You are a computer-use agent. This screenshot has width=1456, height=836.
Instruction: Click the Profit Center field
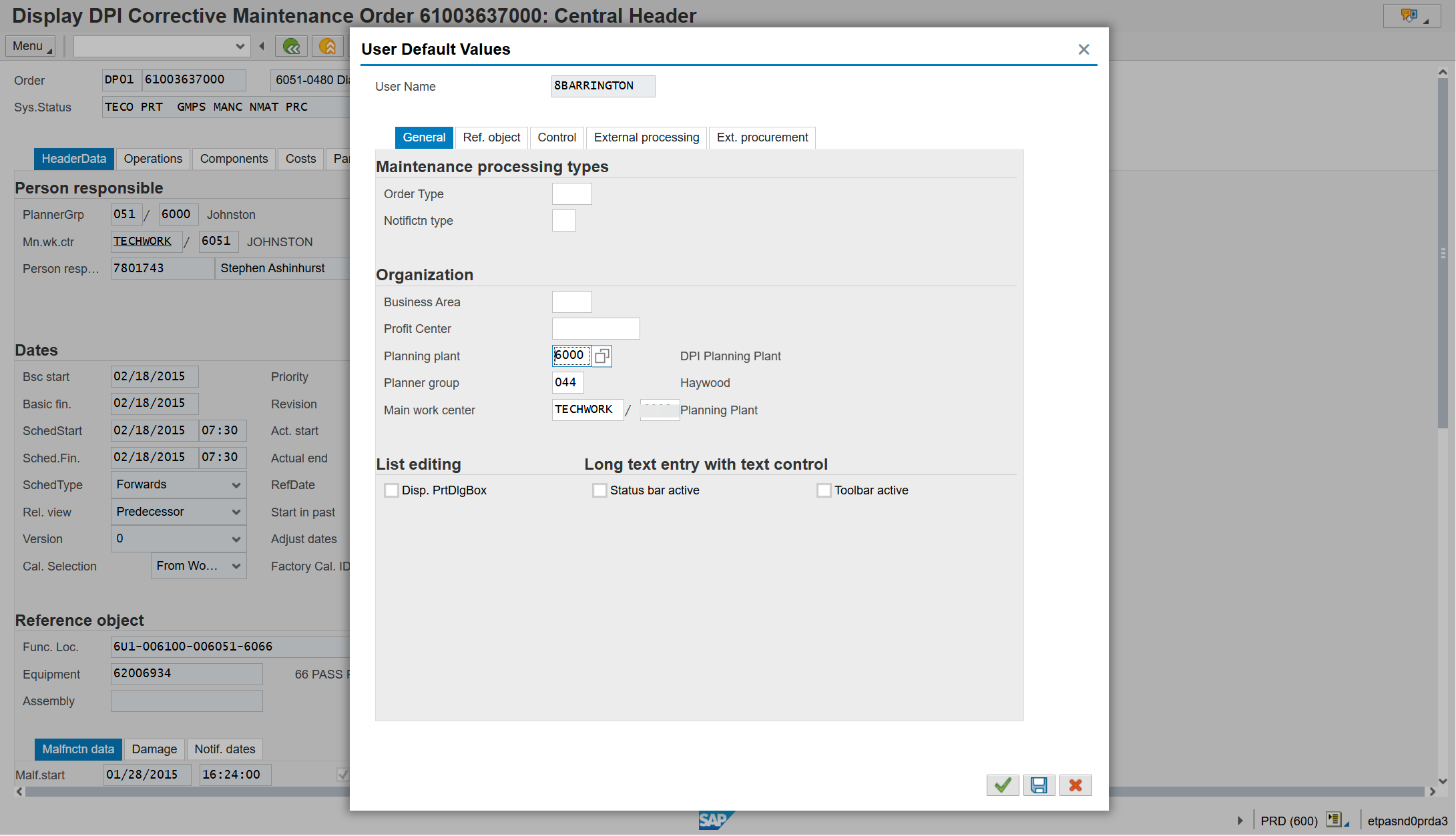[595, 329]
